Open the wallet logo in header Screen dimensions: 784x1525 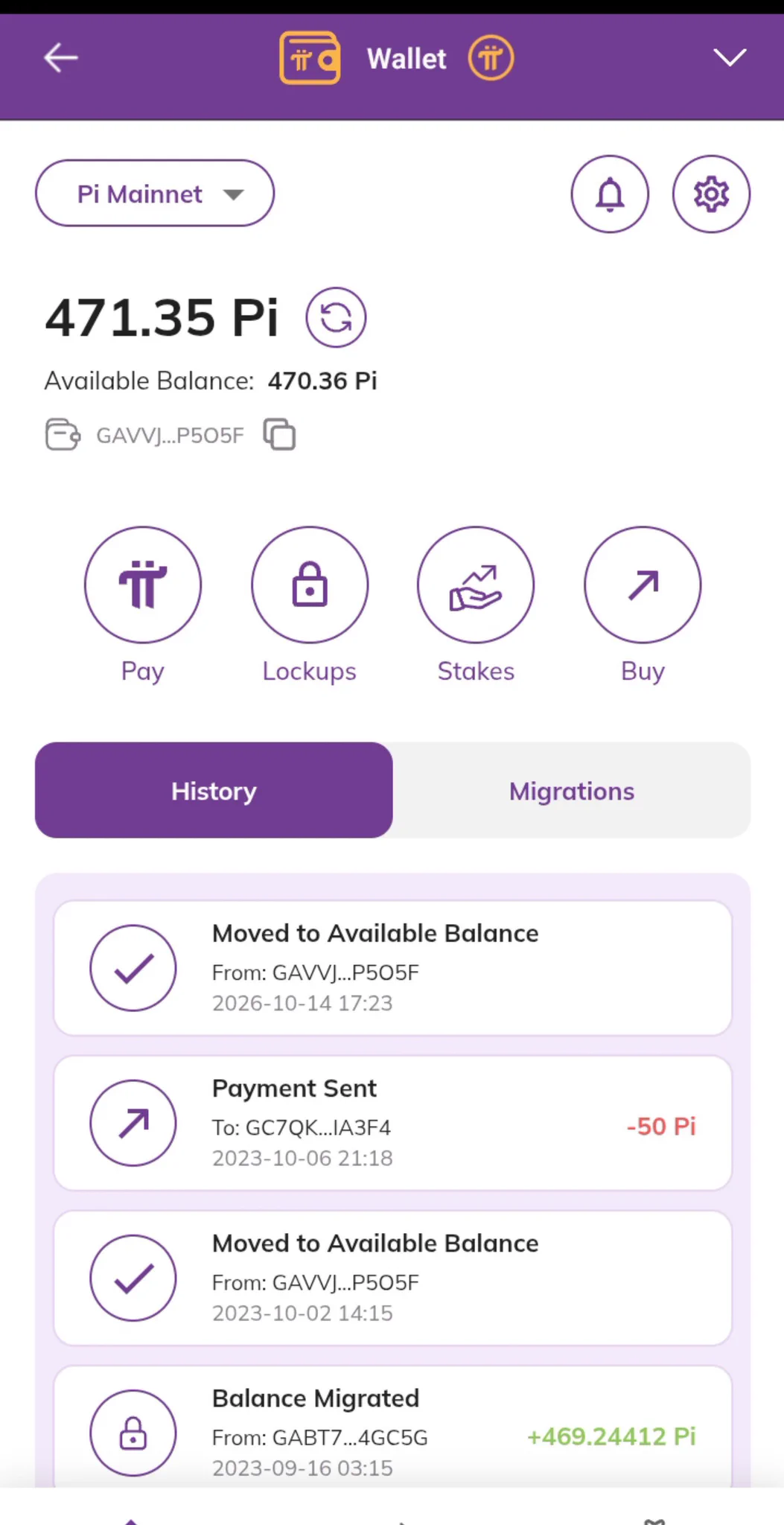coord(310,58)
